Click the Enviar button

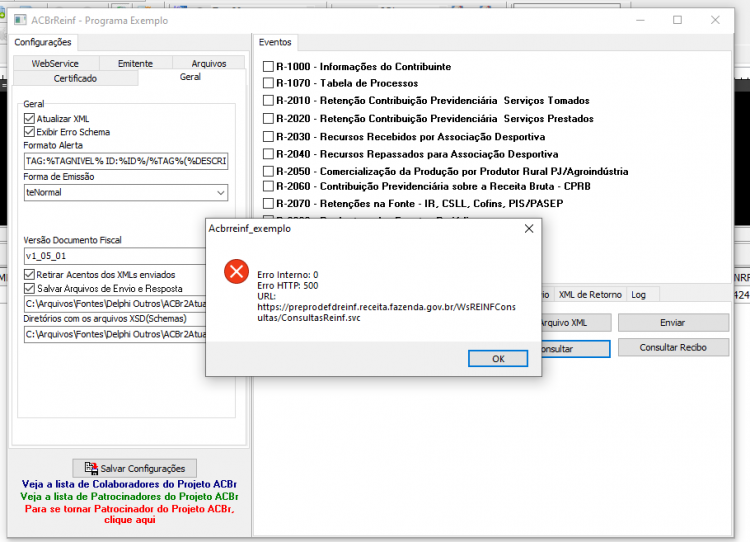[673, 322]
